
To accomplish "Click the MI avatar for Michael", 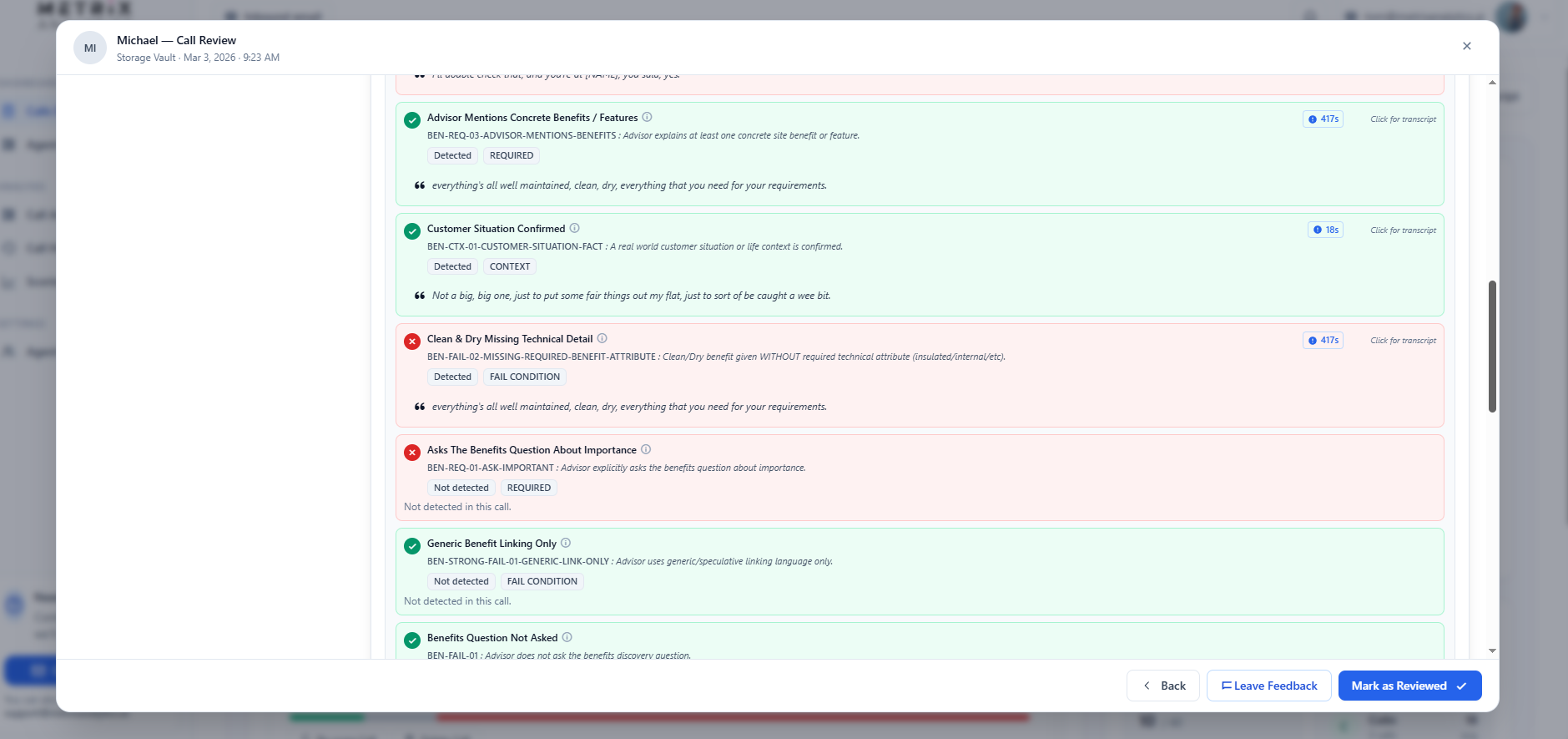I will click(x=90, y=48).
